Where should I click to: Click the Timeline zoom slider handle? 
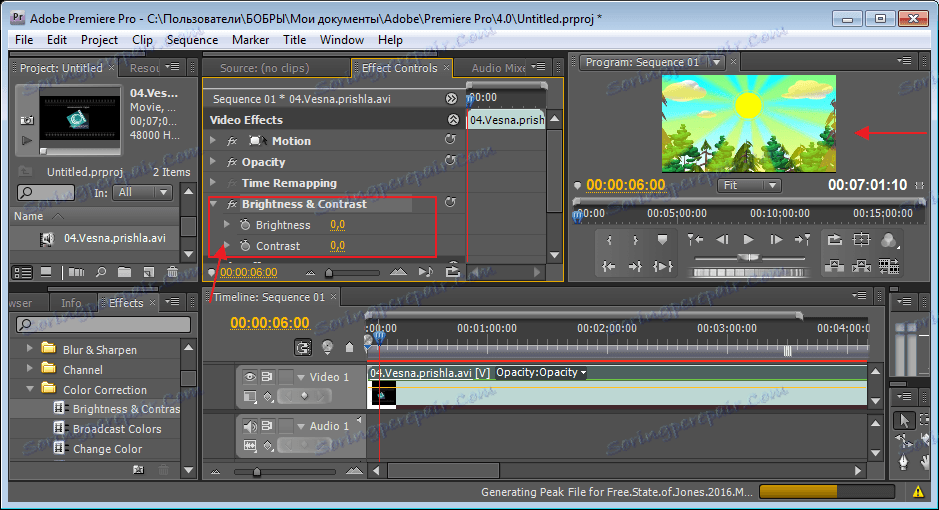tap(257, 472)
